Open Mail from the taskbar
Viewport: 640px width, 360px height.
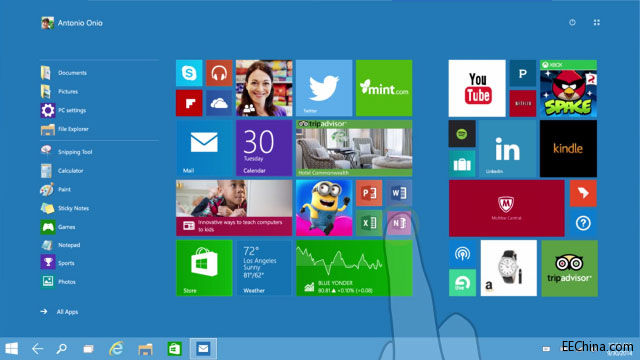point(203,349)
